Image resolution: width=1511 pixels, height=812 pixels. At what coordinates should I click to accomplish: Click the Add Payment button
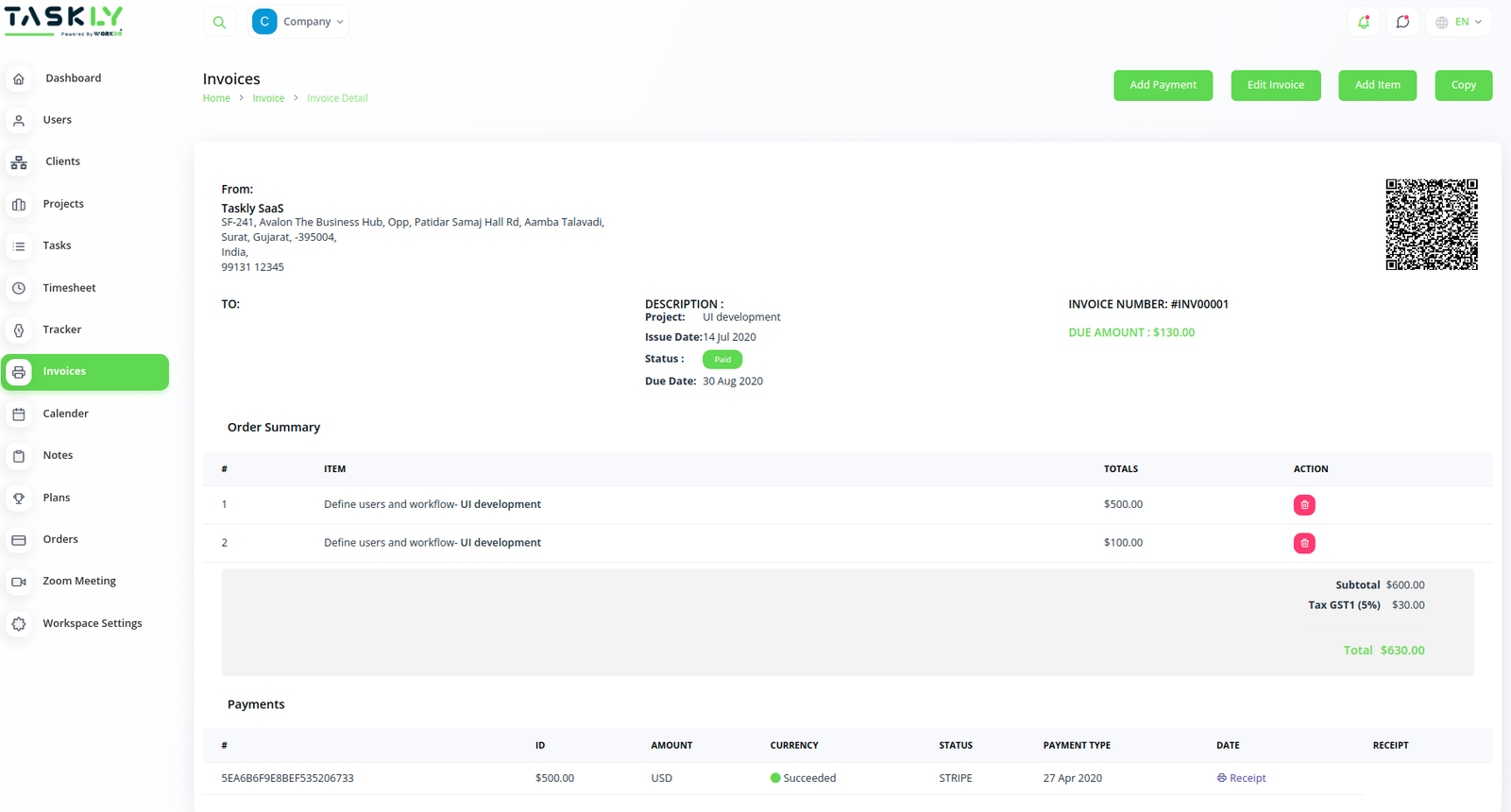click(1163, 85)
